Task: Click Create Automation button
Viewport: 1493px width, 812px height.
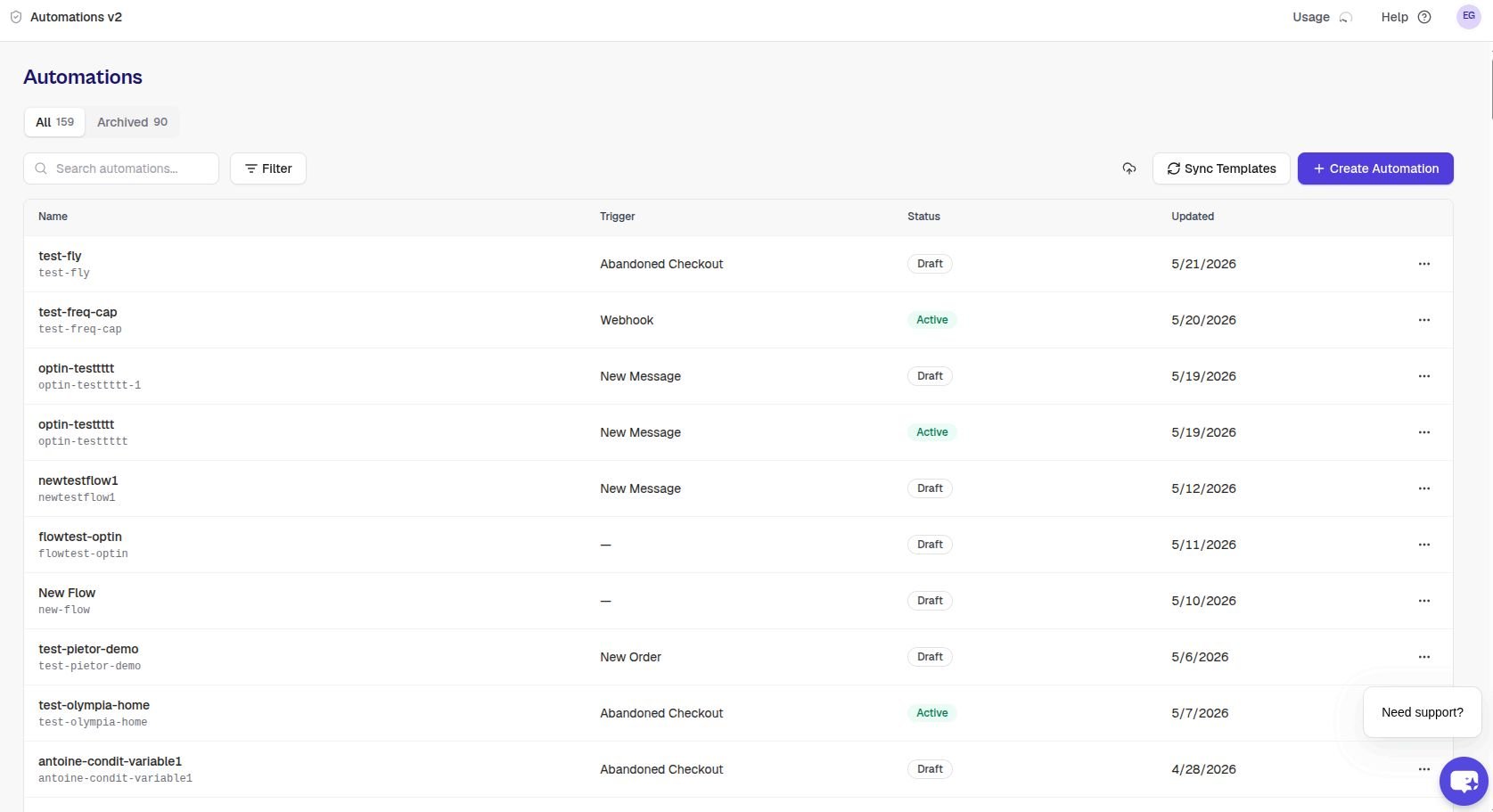Action: (x=1375, y=168)
